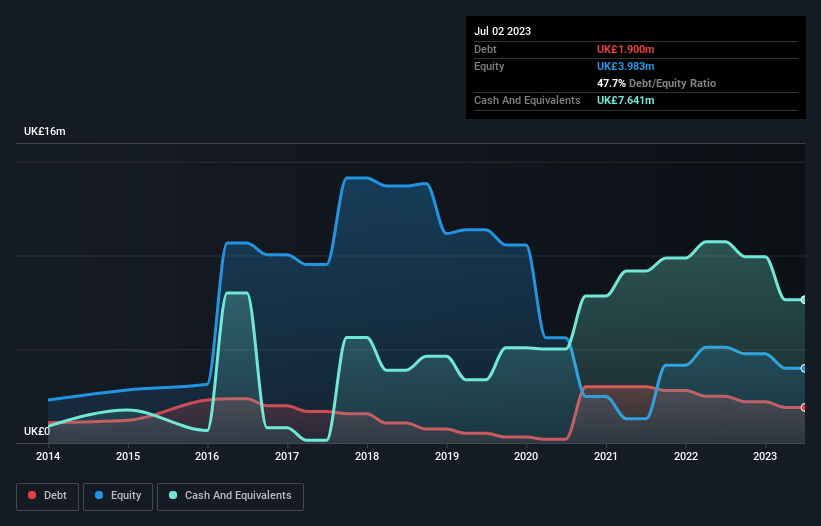Click Cash And Equivalents label in tooltip
This screenshot has width=821, height=526.
click(527, 100)
